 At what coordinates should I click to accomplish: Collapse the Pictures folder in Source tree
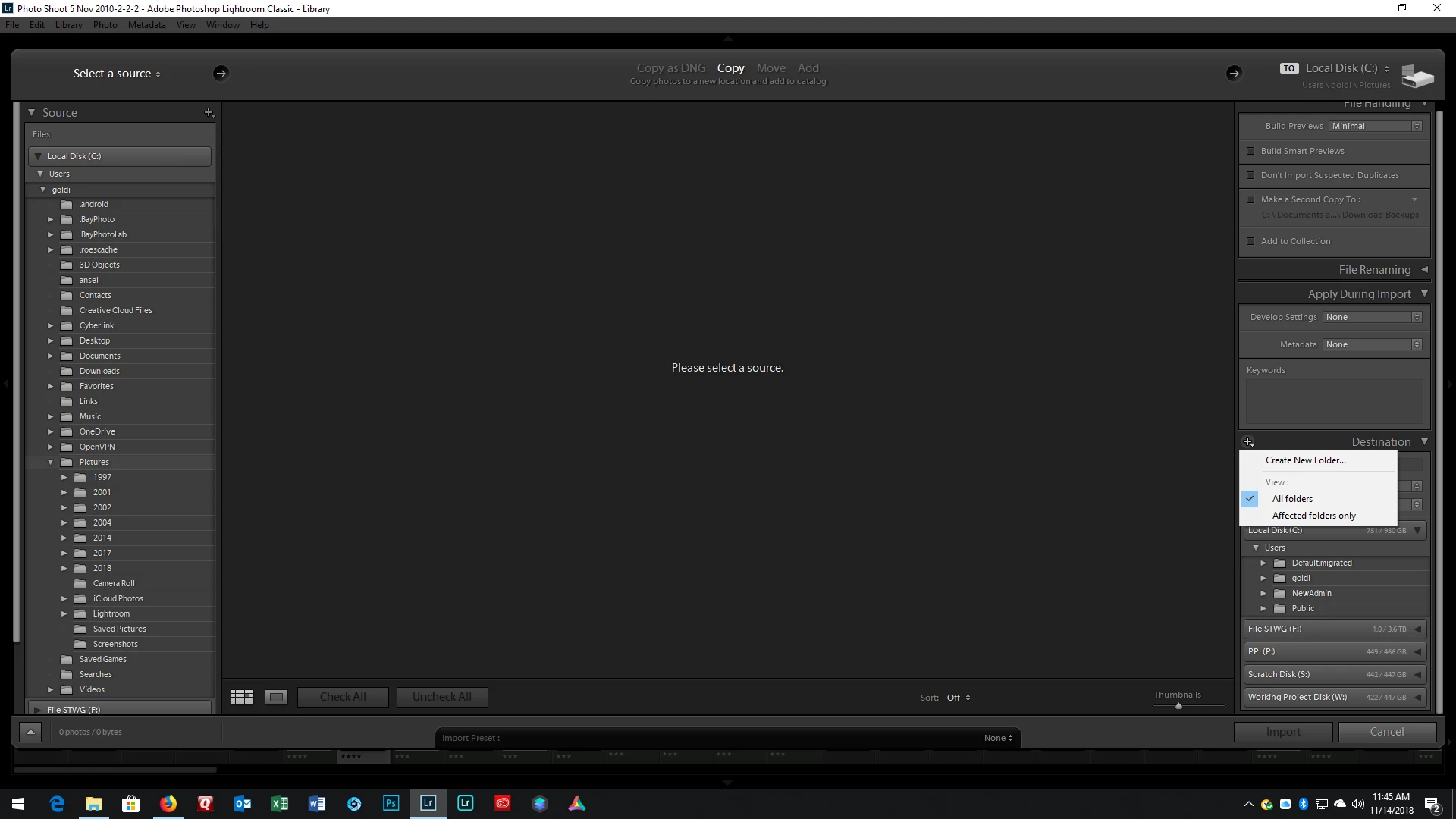(51, 462)
